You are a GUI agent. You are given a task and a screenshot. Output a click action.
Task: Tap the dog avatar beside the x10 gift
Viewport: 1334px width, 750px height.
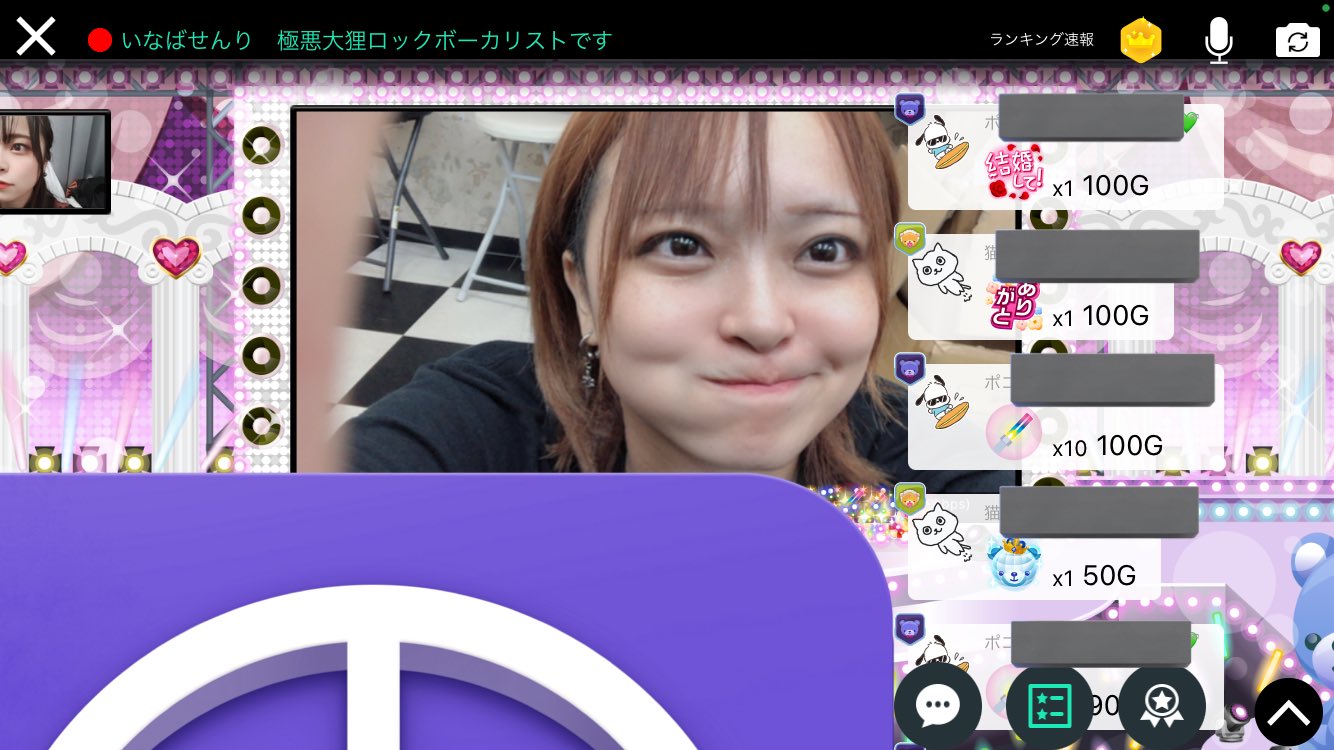[x=943, y=403]
